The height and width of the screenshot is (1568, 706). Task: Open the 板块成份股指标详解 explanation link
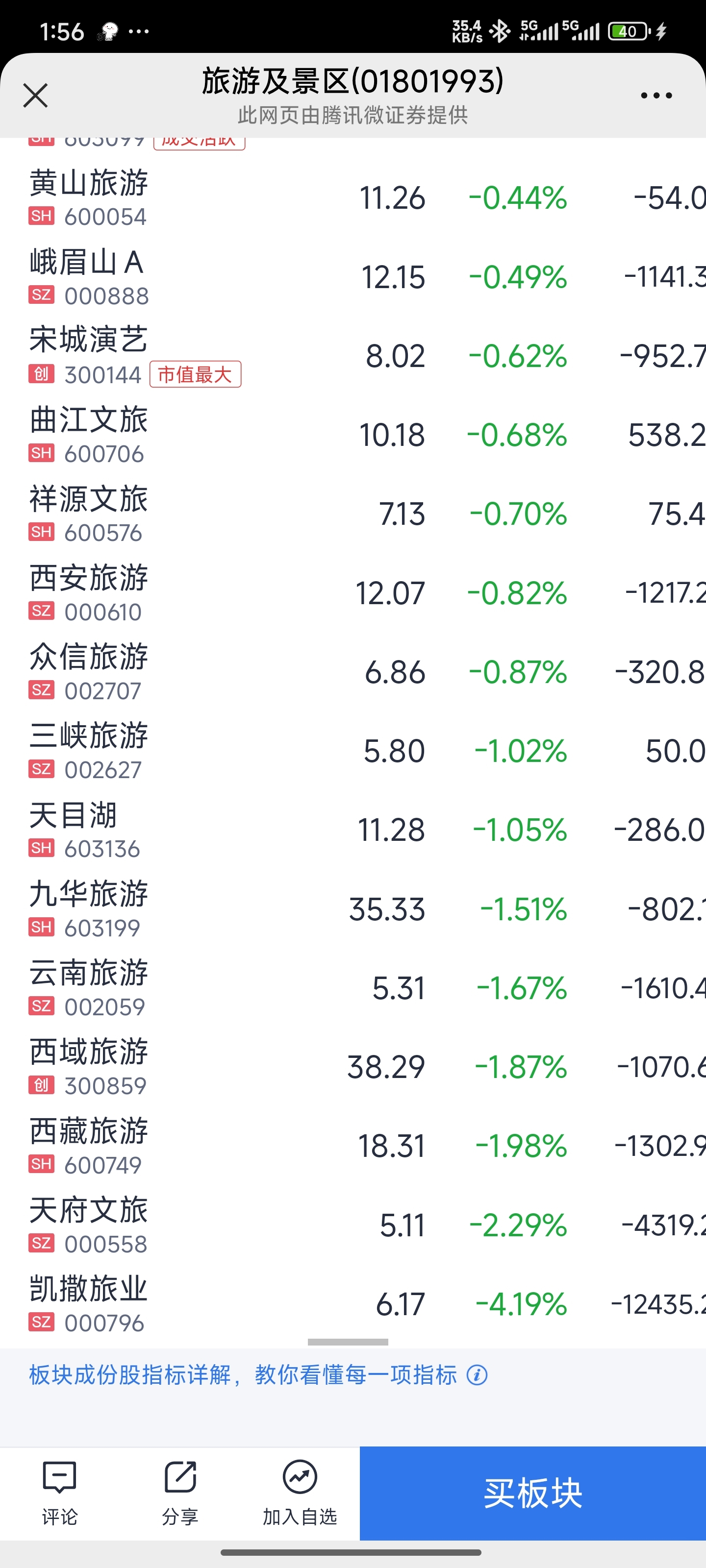pos(243,1374)
